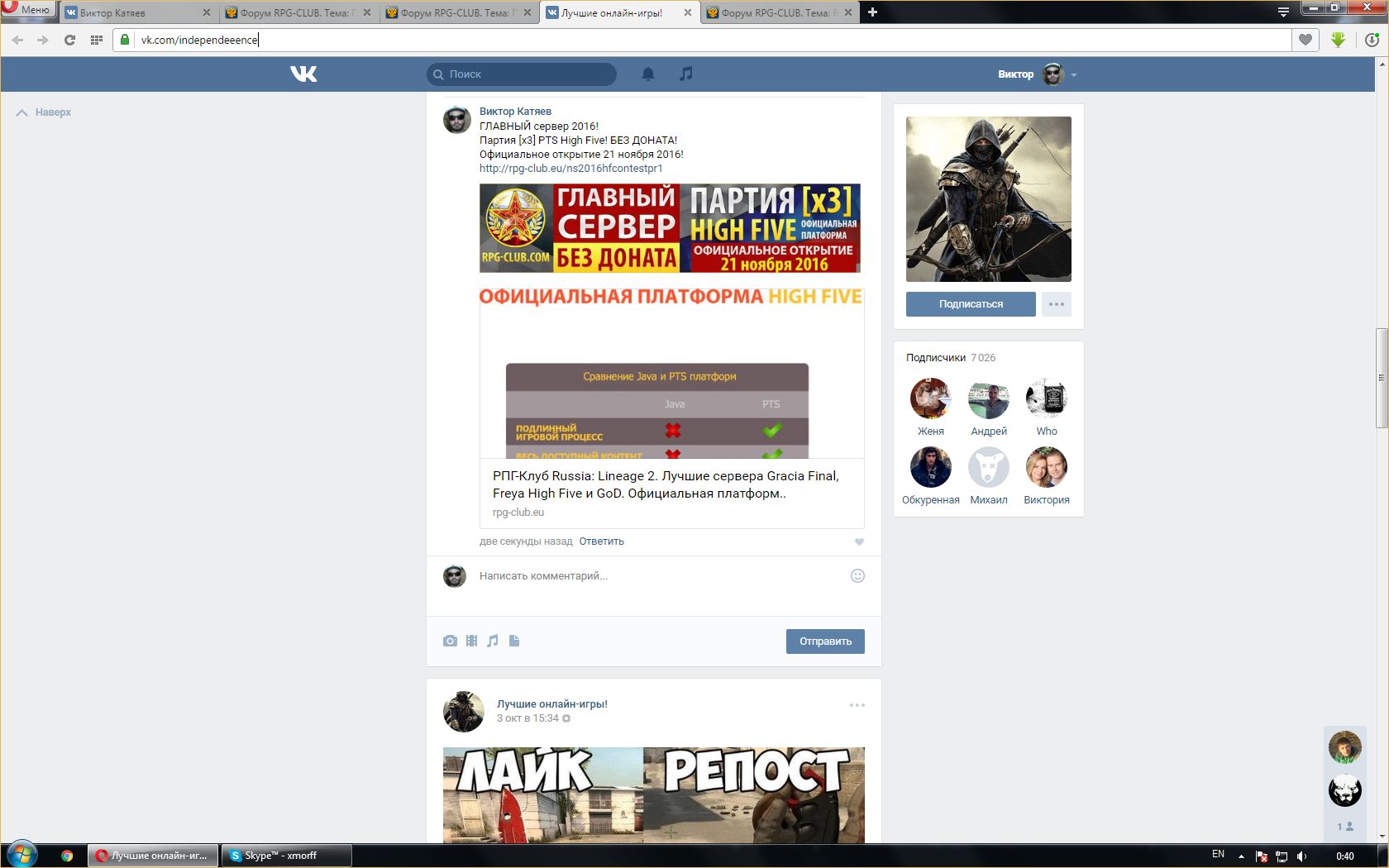Open subscriber Who avatar
Viewport: 1389px width, 868px height.
tap(1047, 398)
